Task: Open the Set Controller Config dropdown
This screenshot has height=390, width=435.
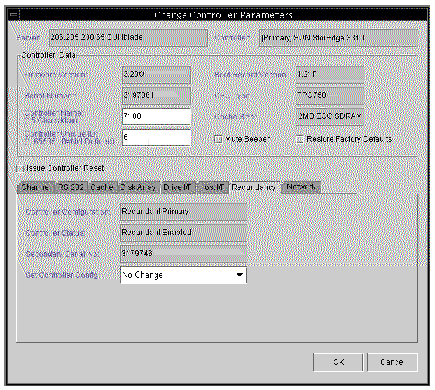Action: click(x=184, y=275)
